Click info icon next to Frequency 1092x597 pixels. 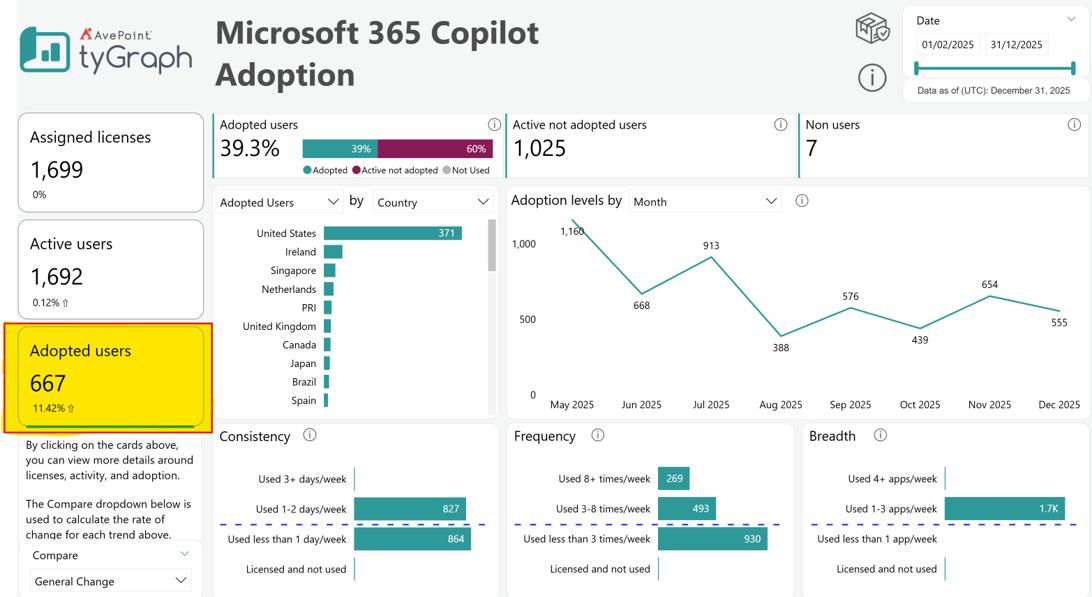(598, 435)
